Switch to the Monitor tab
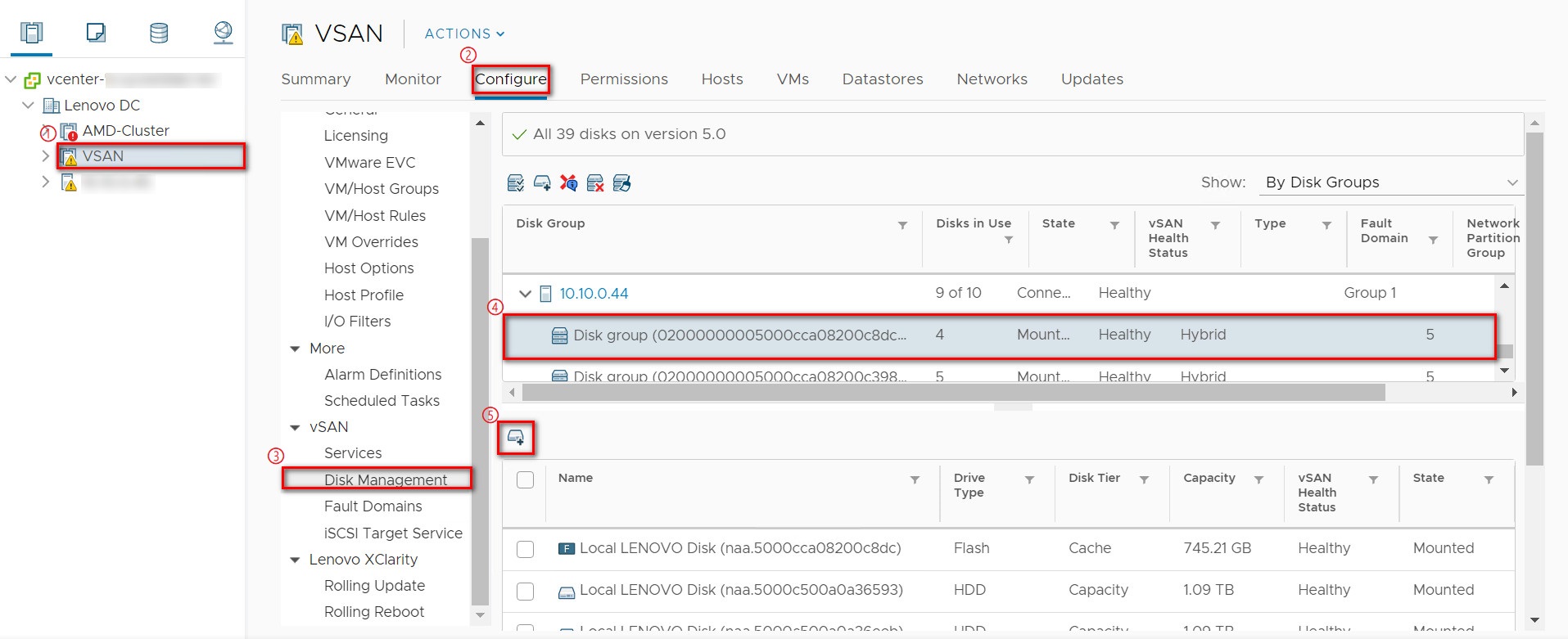This screenshot has width=1568, height=639. pyautogui.click(x=413, y=79)
